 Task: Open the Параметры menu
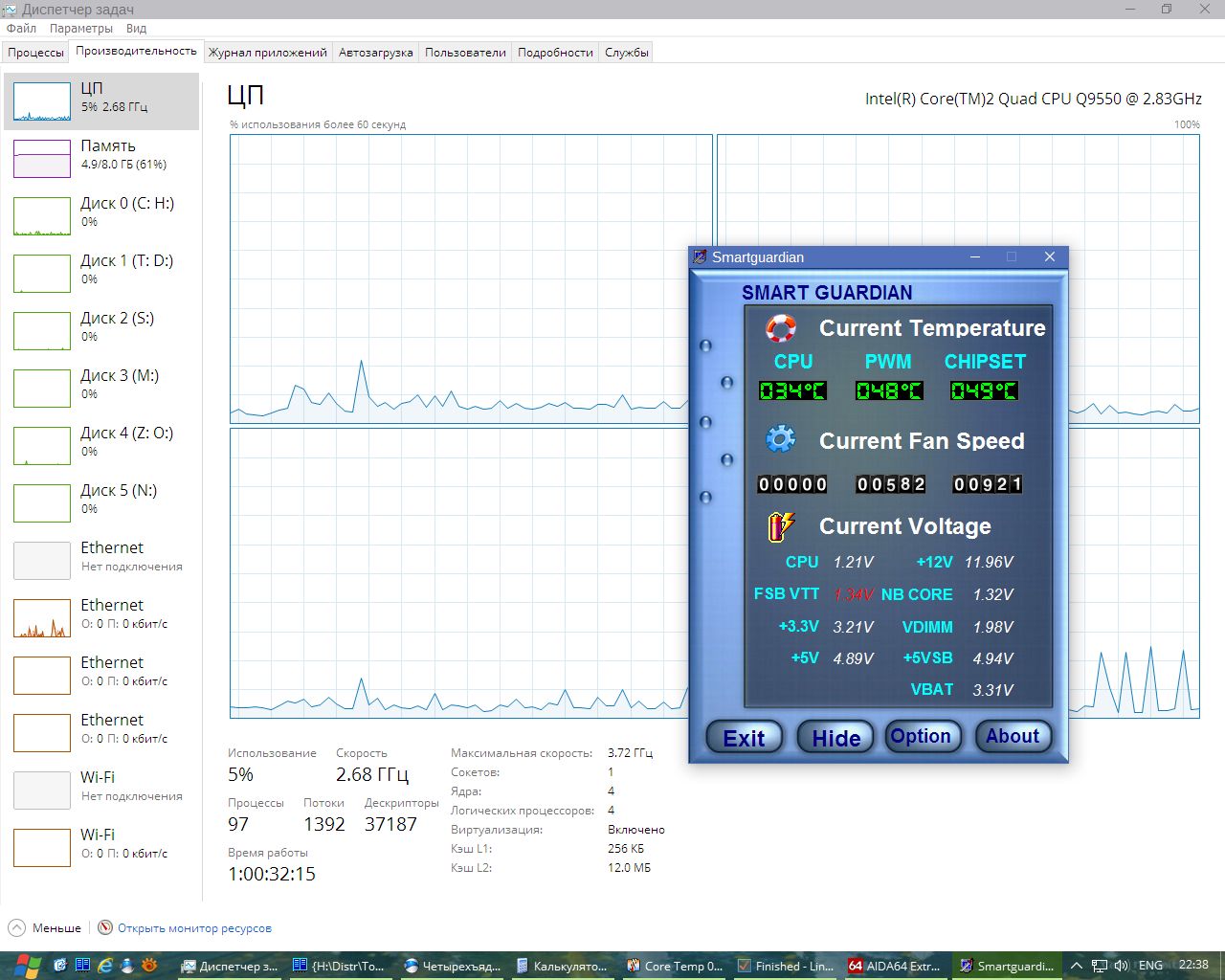(81, 29)
